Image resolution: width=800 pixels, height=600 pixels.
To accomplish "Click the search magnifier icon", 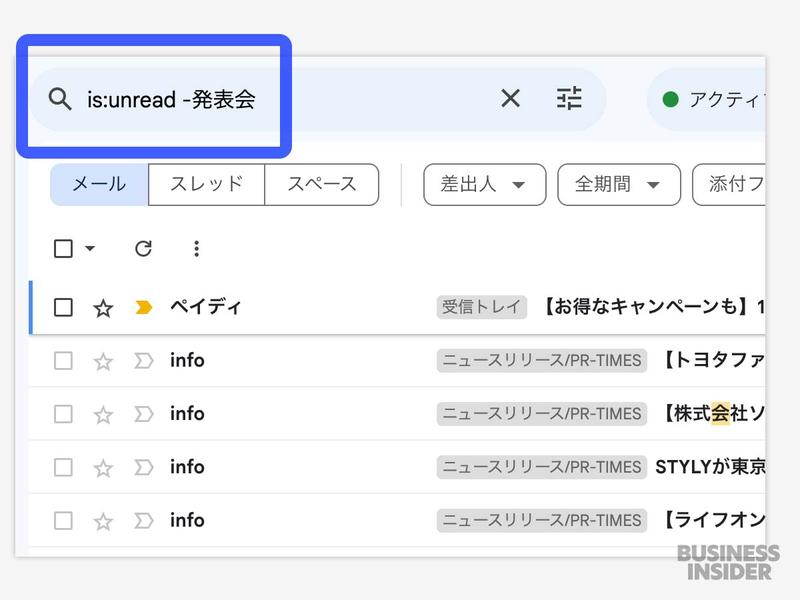I will 60,98.
